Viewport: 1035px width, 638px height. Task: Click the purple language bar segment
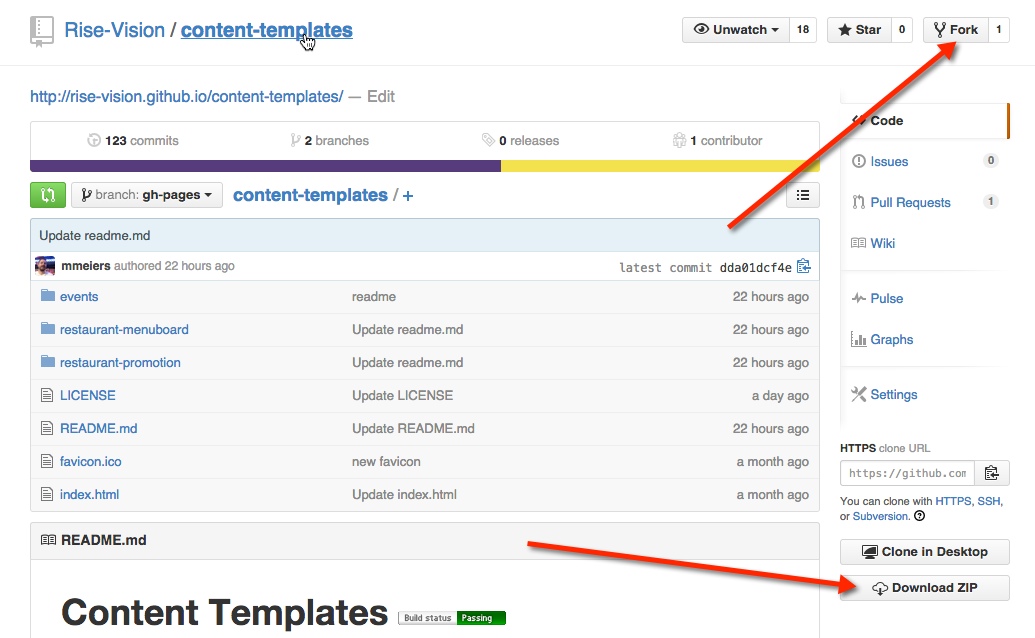[x=265, y=166]
